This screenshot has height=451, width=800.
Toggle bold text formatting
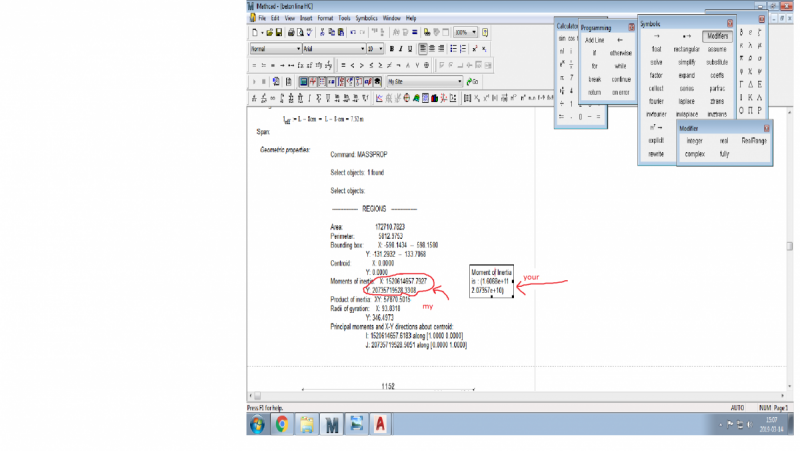pyautogui.click(x=392, y=48)
